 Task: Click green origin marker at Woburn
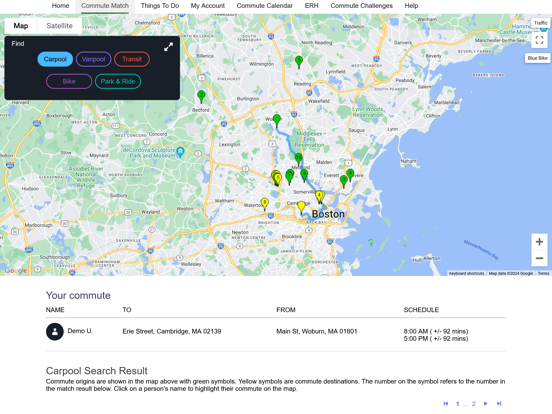coord(277,120)
